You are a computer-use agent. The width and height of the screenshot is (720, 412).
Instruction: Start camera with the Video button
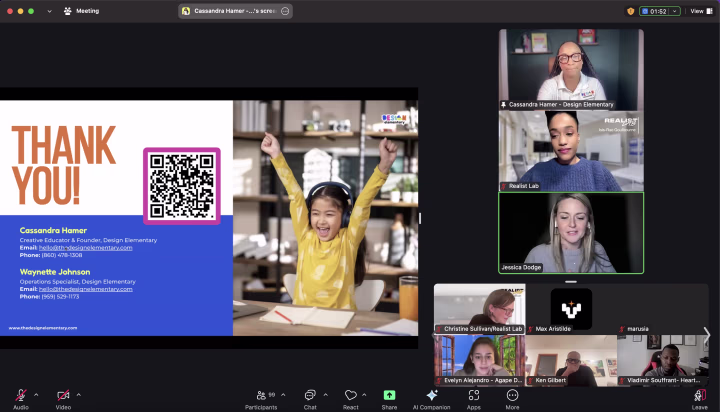click(x=63, y=399)
